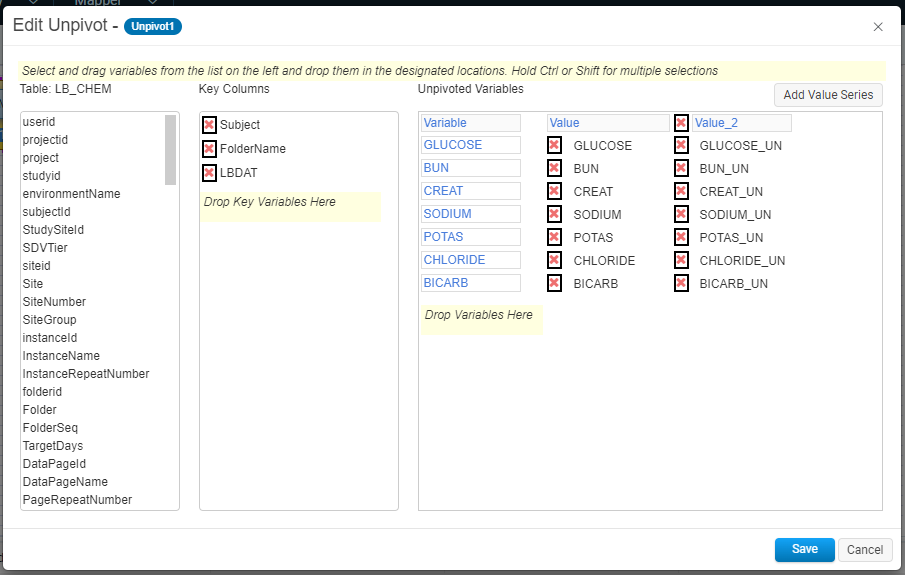This screenshot has width=905, height=575.
Task: Delete the Value_2 series with its red X
Action: 681,122
